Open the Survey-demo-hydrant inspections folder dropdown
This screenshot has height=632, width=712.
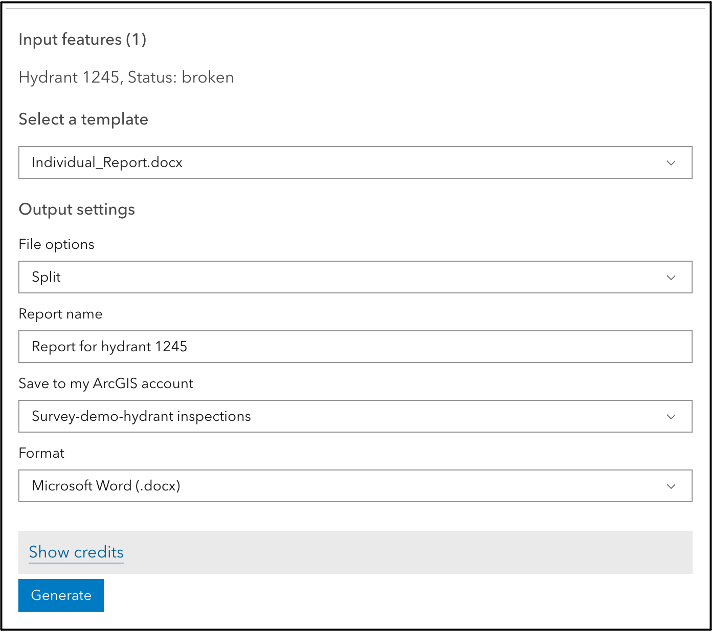[x=340, y=416]
